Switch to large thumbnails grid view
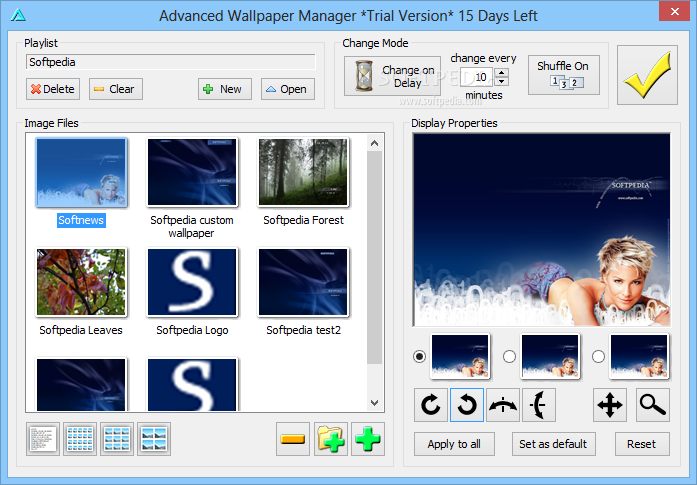The height and width of the screenshot is (485, 697). tap(154, 439)
